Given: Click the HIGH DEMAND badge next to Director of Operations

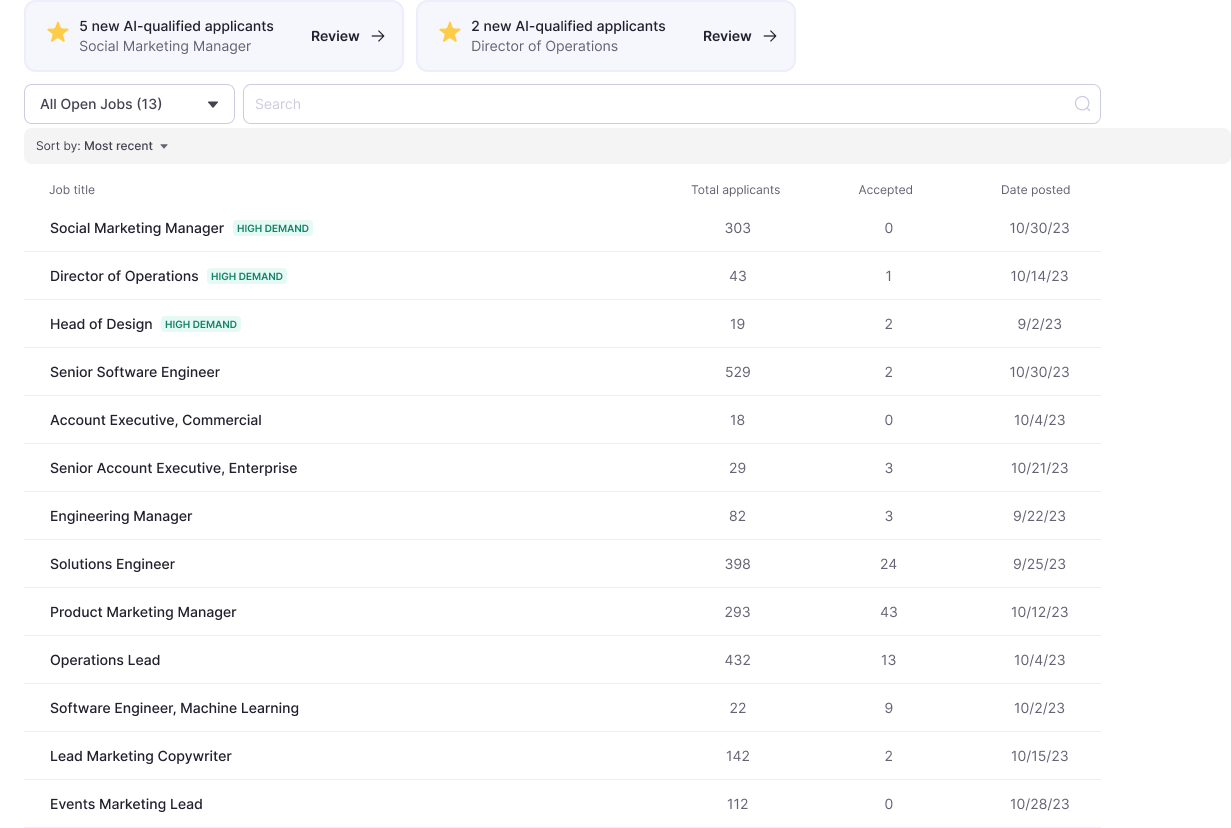Looking at the screenshot, I should point(246,276).
